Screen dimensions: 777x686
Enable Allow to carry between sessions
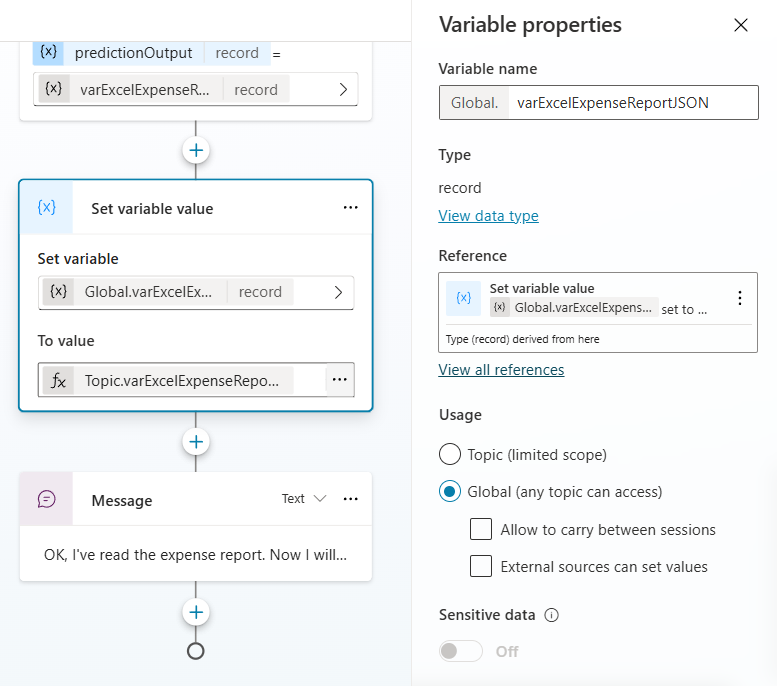point(481,529)
